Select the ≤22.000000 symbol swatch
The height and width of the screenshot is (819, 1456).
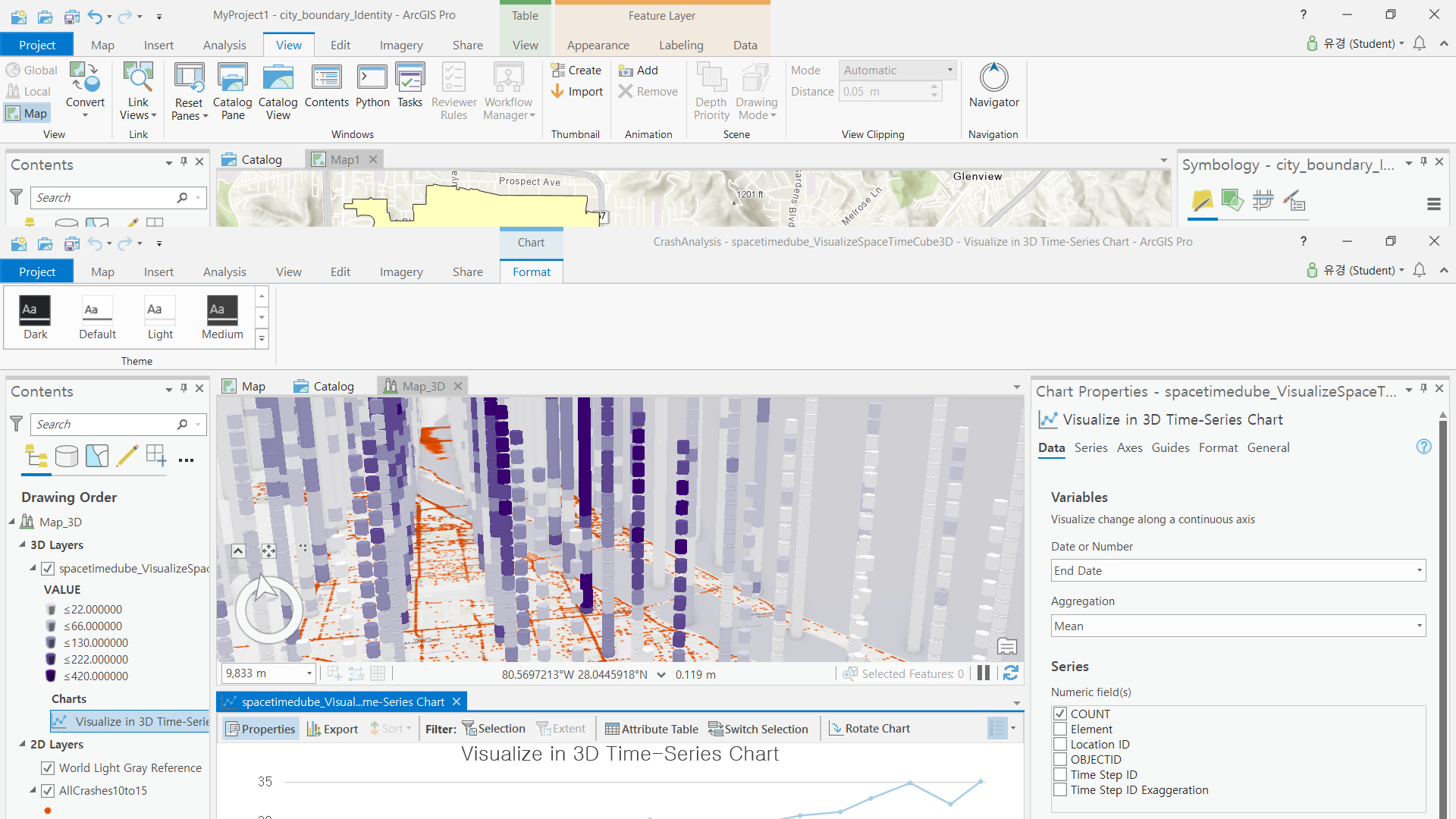[51, 609]
